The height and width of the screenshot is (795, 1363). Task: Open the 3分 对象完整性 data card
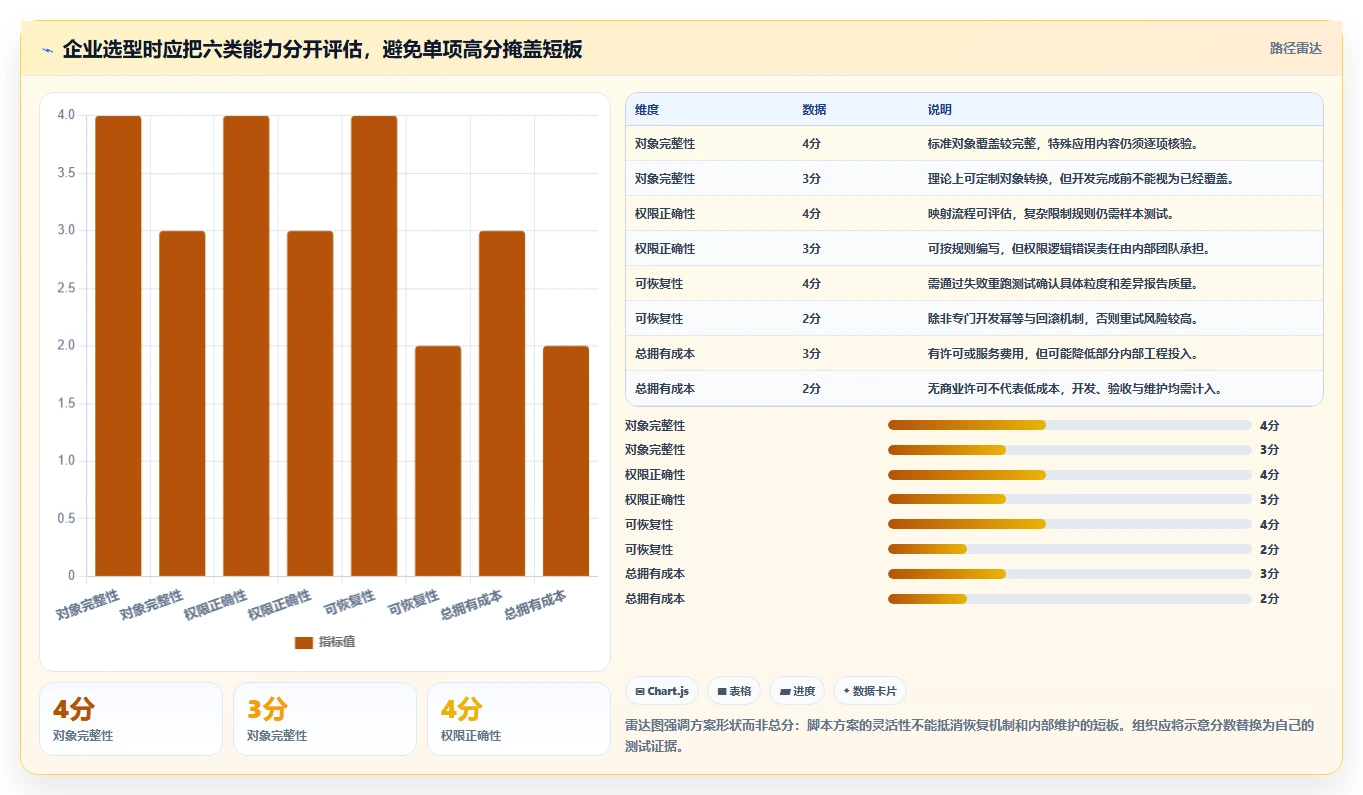tap(325, 719)
